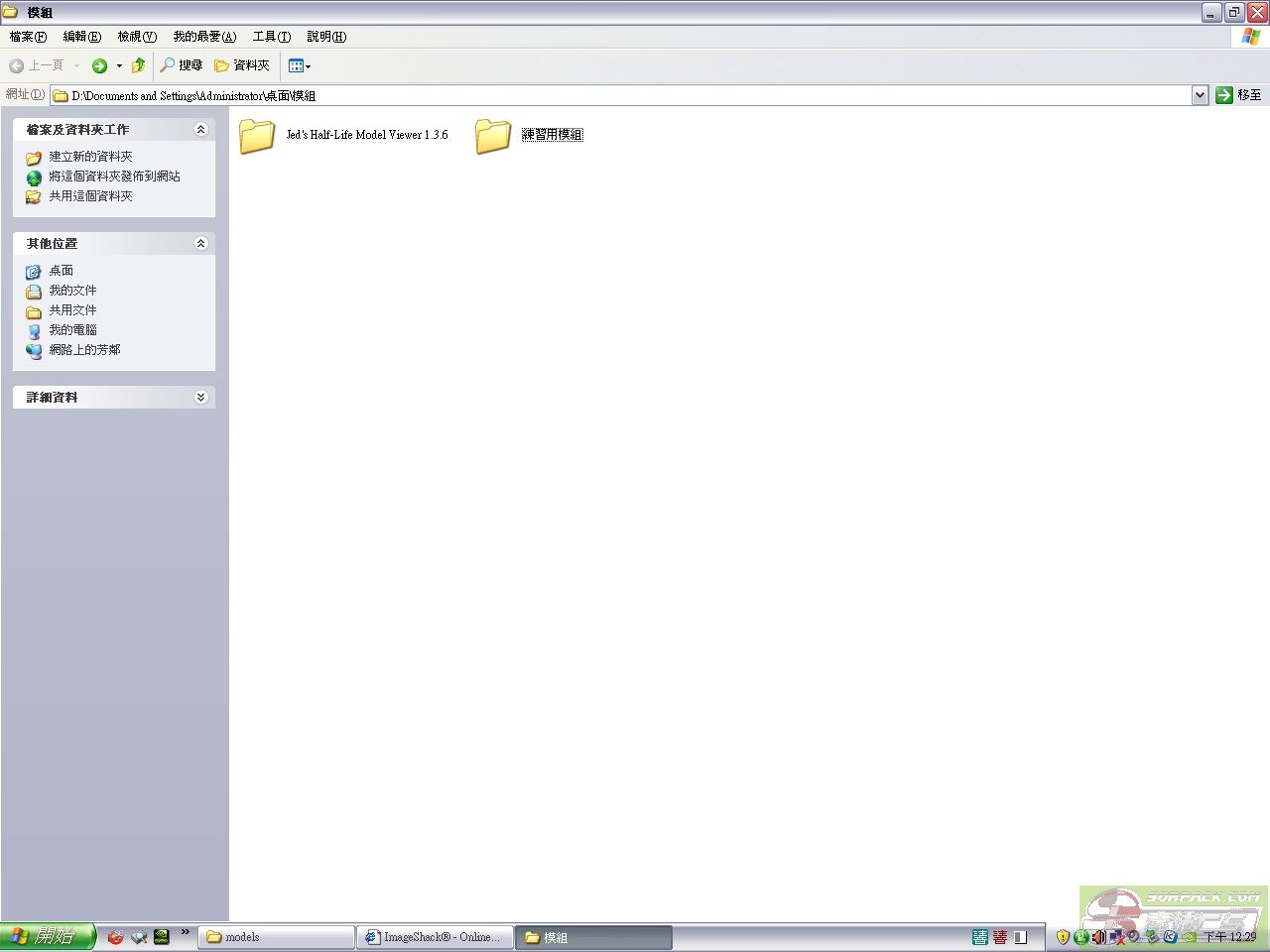Collapse the 檔案及資料夾工作 panel
Viewport: 1270px width, 952px height.
(x=200, y=130)
